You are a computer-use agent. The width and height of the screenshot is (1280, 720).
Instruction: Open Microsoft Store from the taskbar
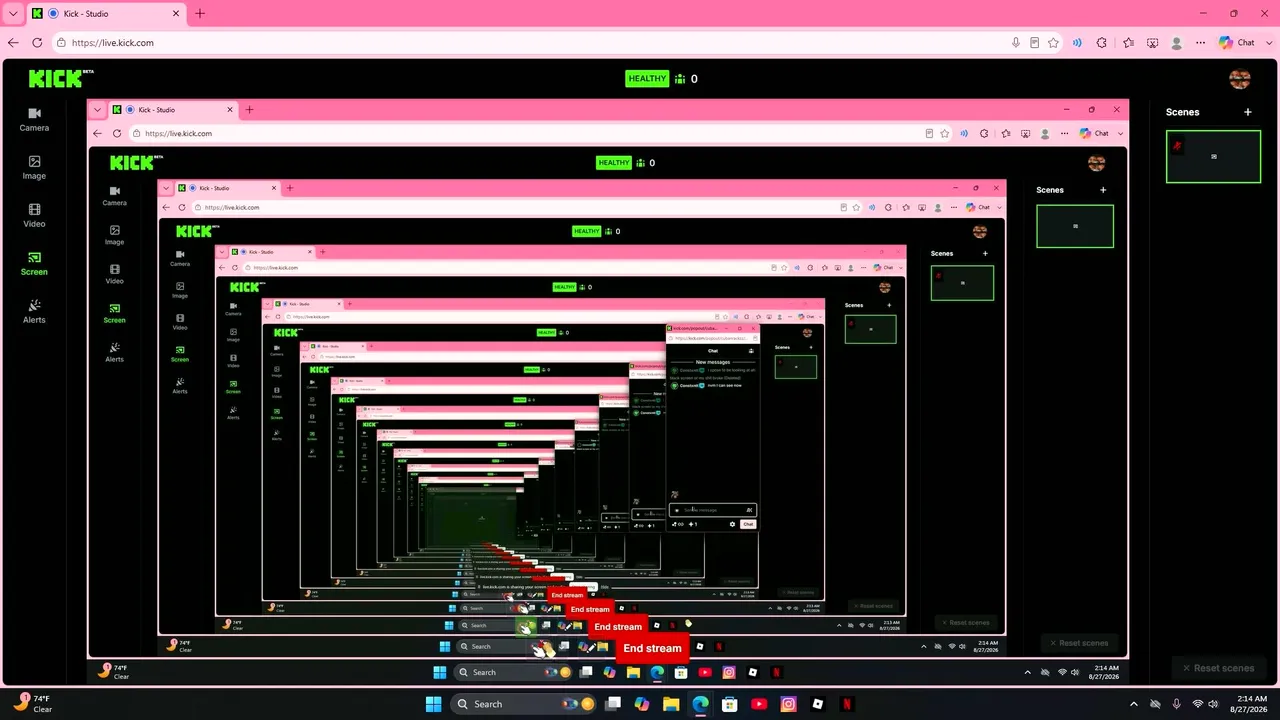click(730, 704)
